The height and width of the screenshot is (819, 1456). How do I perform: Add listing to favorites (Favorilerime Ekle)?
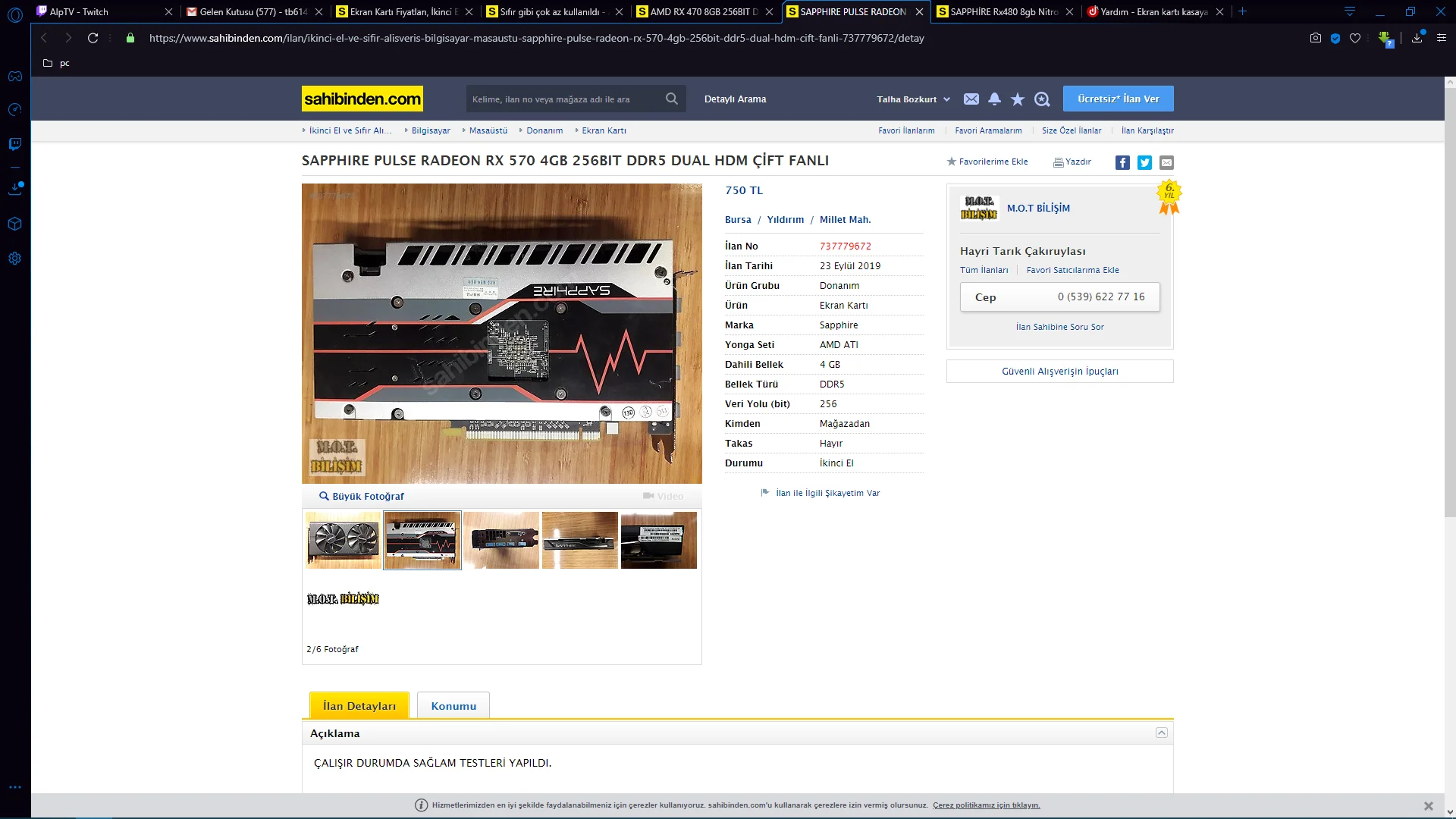pyautogui.click(x=987, y=162)
